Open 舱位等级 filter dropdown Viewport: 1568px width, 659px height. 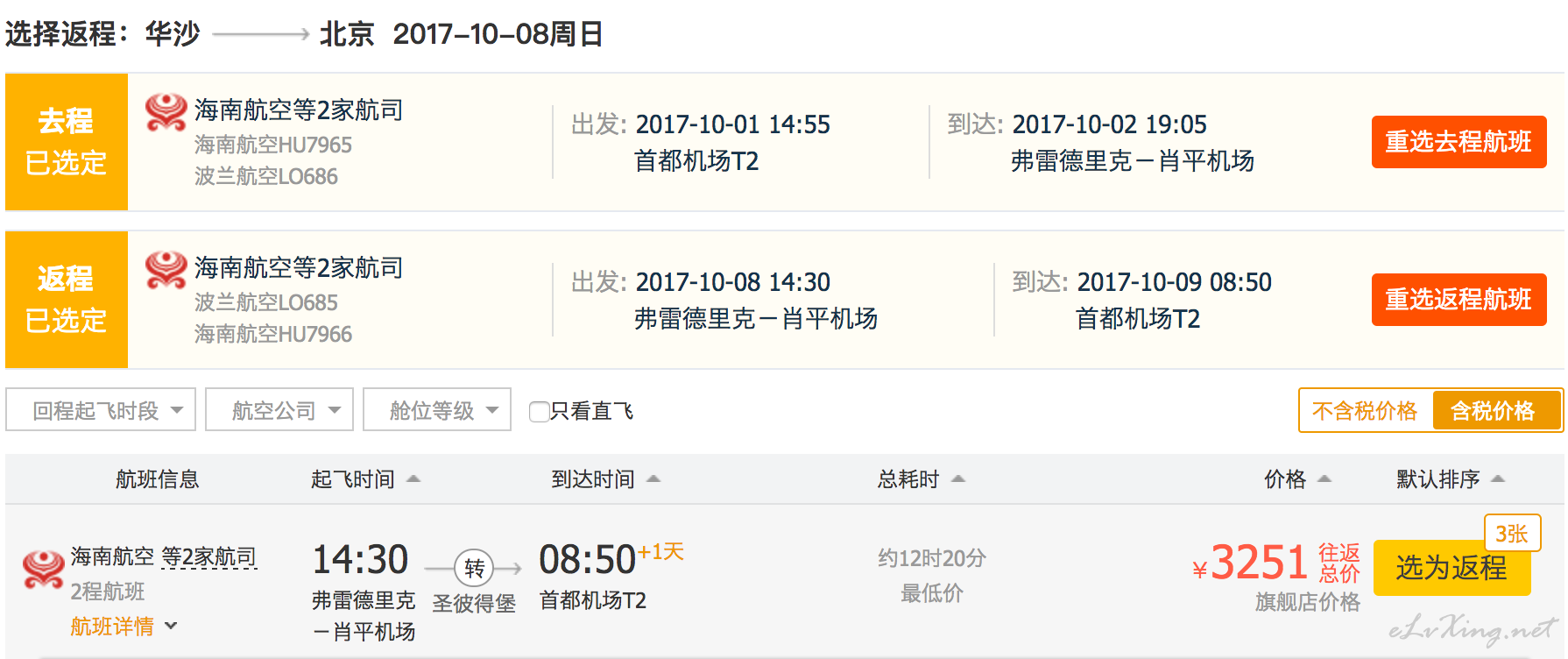tap(437, 409)
